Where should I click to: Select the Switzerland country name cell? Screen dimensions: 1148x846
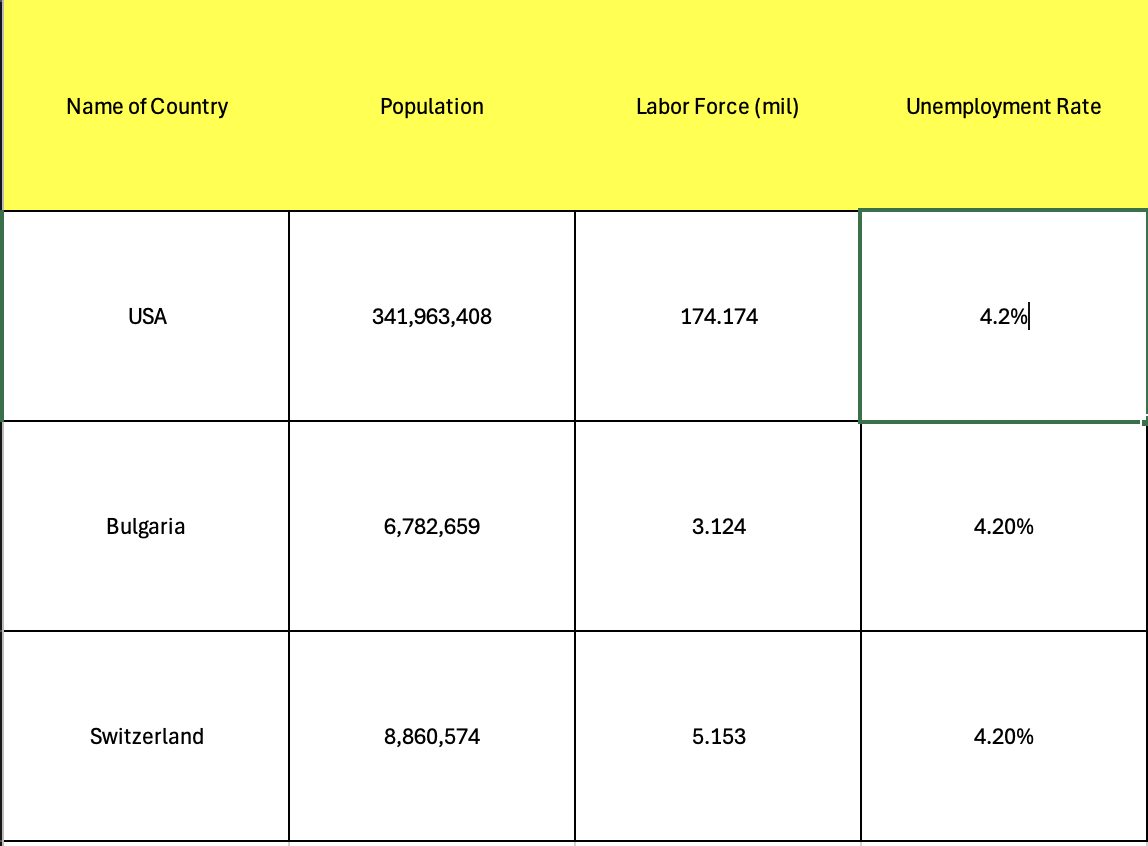[146, 737]
